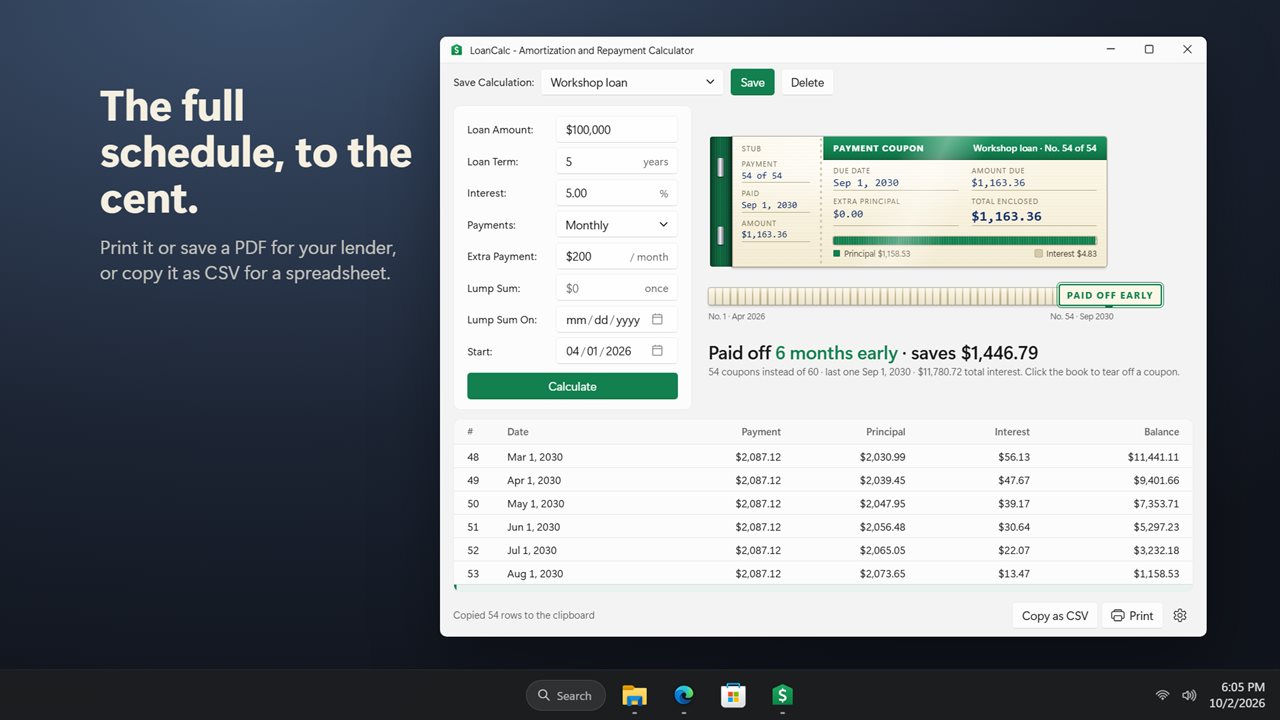Screen dimensions: 1280x720
Task: Open Start date calendar picker icon
Action: 657,351
